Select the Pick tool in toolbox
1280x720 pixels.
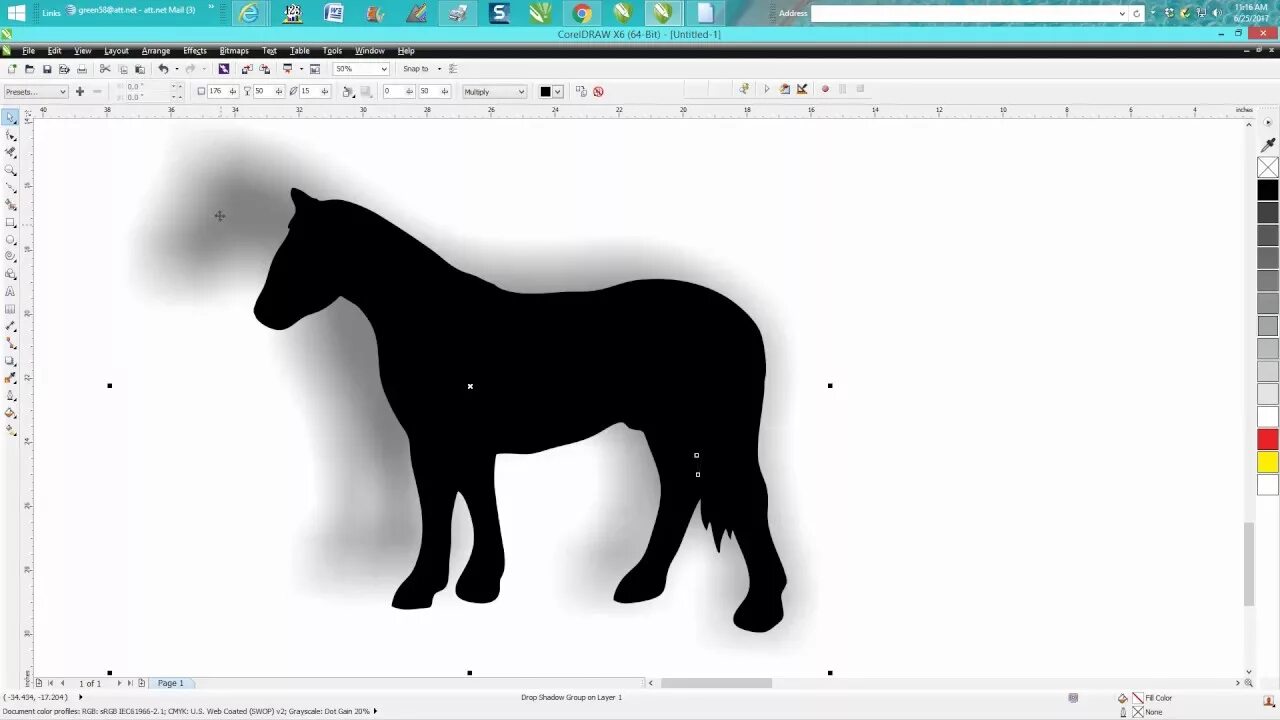[10, 118]
